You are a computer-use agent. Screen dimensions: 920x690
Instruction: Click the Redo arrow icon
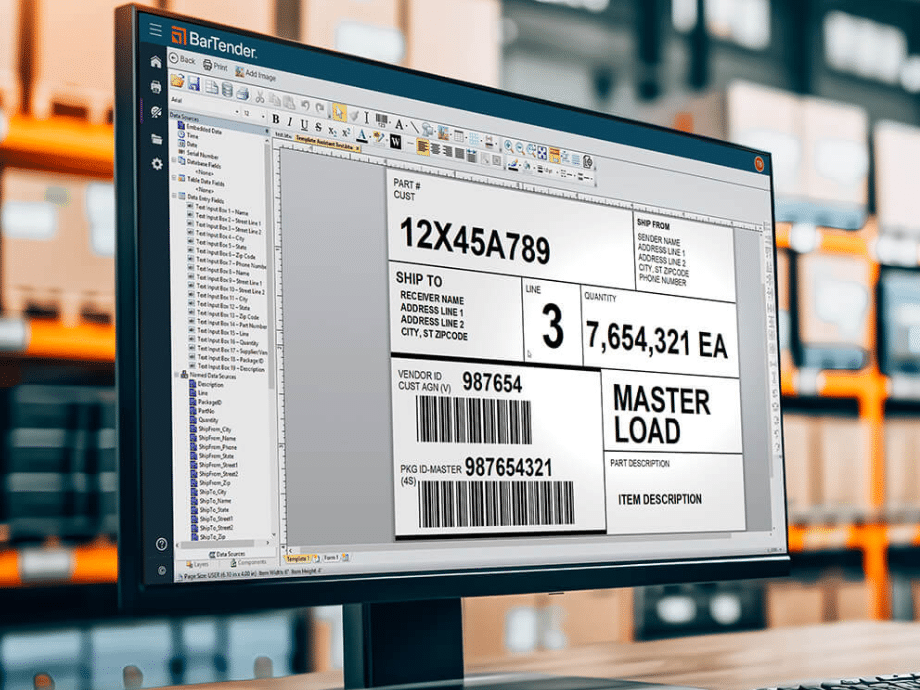pos(319,107)
